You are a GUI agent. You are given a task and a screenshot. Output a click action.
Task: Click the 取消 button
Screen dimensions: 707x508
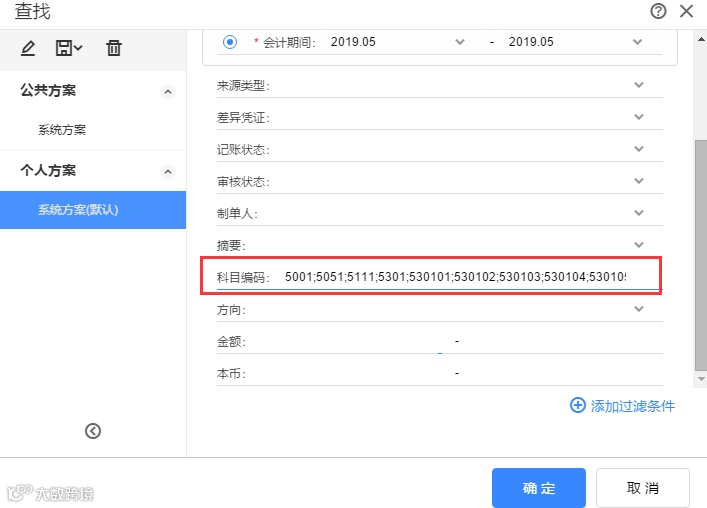pos(643,488)
